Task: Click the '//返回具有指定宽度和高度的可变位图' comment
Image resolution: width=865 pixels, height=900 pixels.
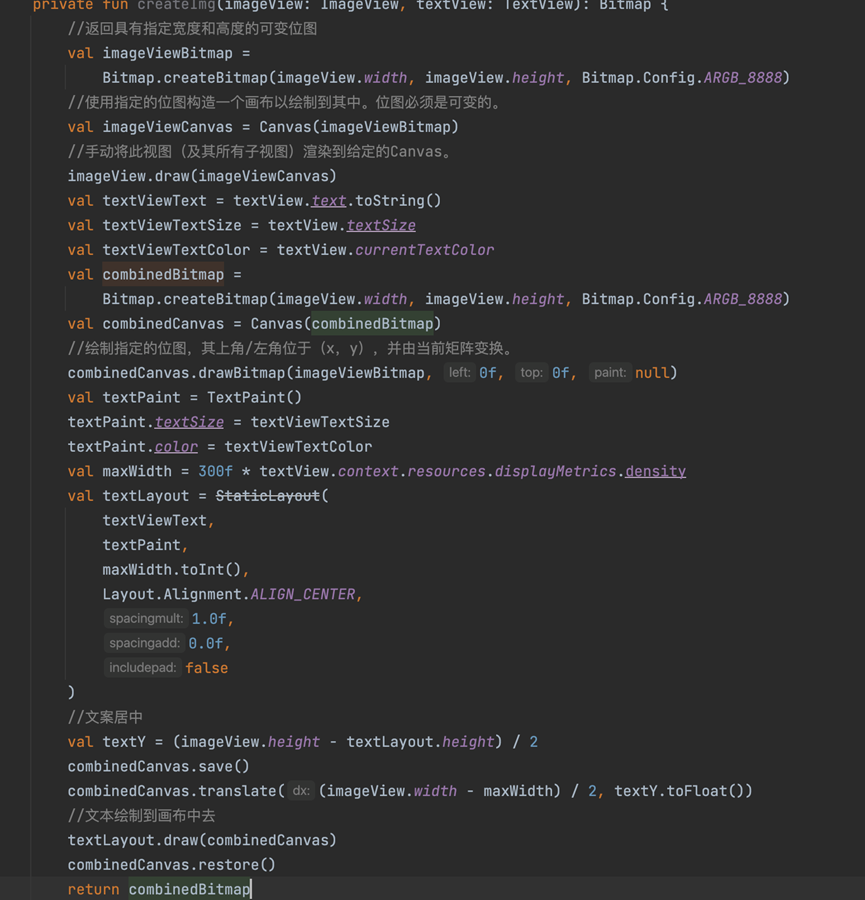Action: click(x=192, y=29)
